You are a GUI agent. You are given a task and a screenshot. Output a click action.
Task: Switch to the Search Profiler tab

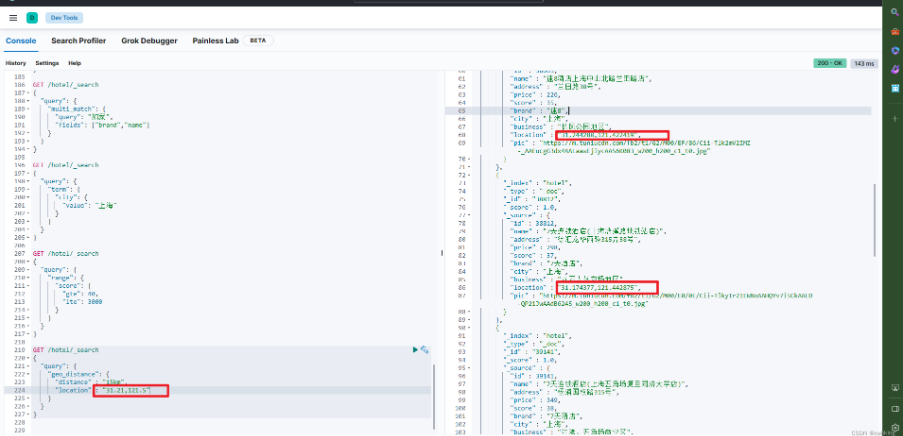point(79,41)
